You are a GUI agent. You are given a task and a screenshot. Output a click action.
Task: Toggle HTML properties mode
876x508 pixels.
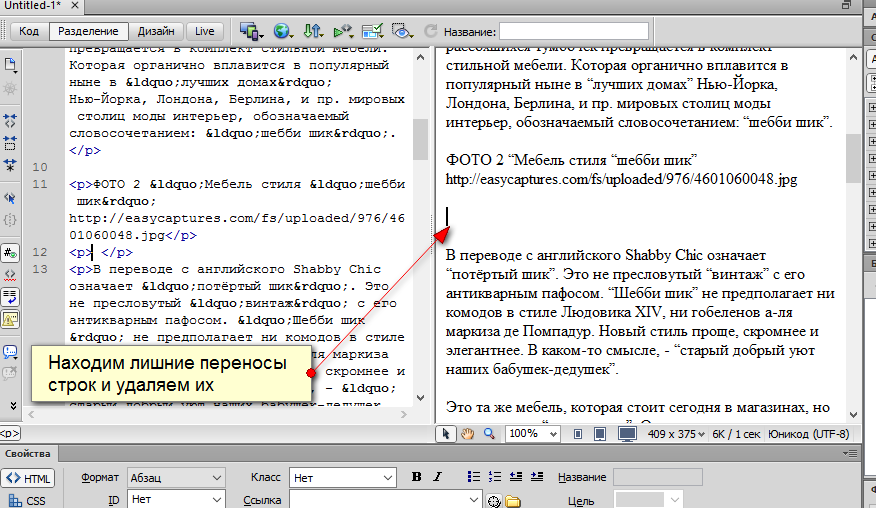(28, 478)
